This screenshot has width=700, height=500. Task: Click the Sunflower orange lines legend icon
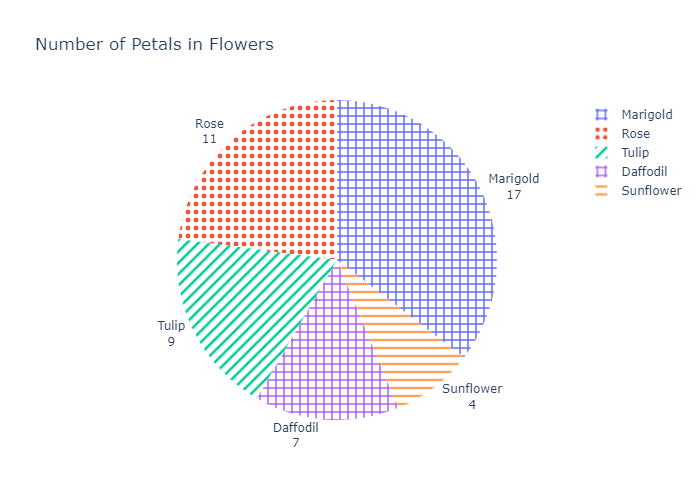(601, 191)
